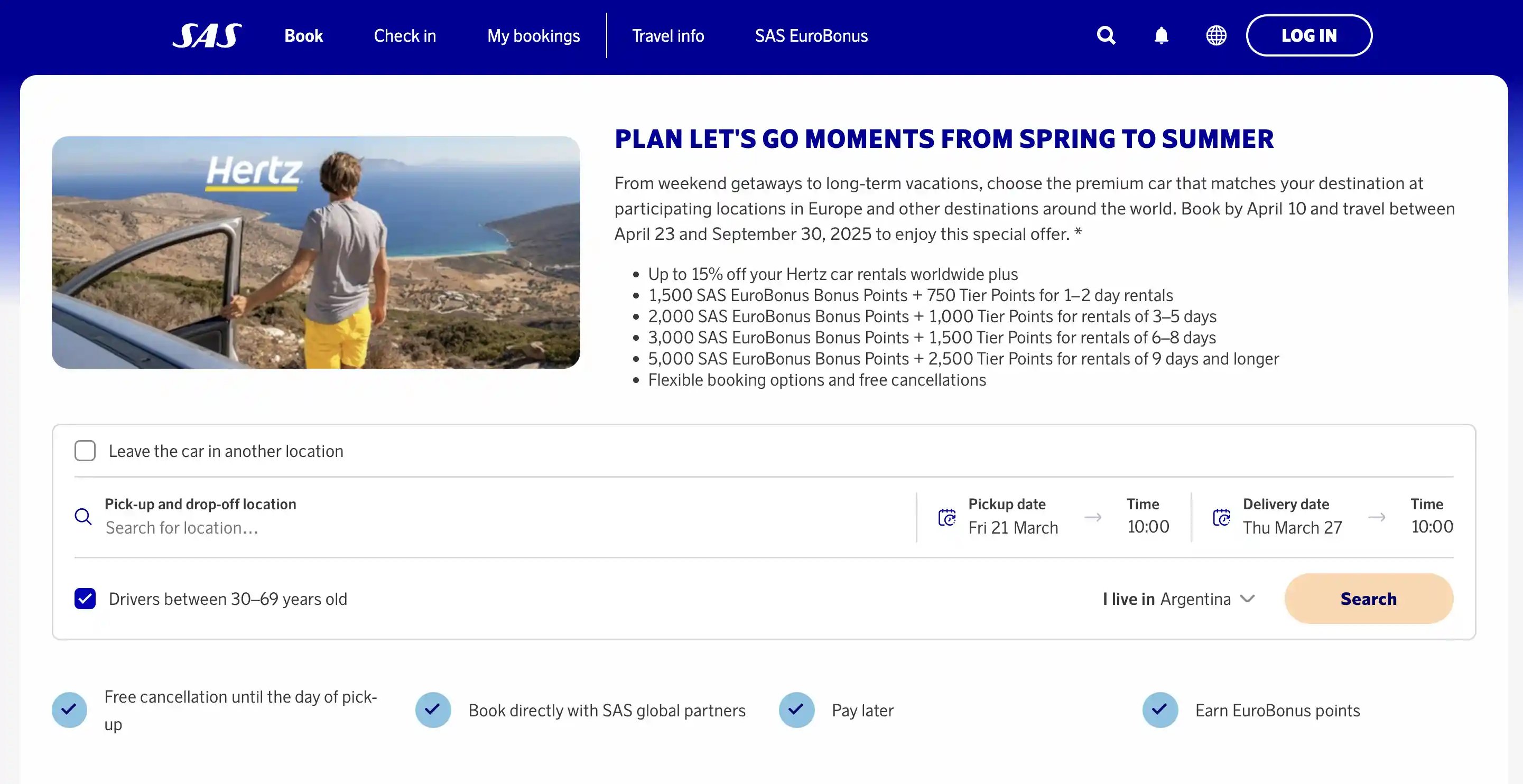
Task: Click the check icon beside Earn EuroBonus points
Action: tap(1160, 710)
